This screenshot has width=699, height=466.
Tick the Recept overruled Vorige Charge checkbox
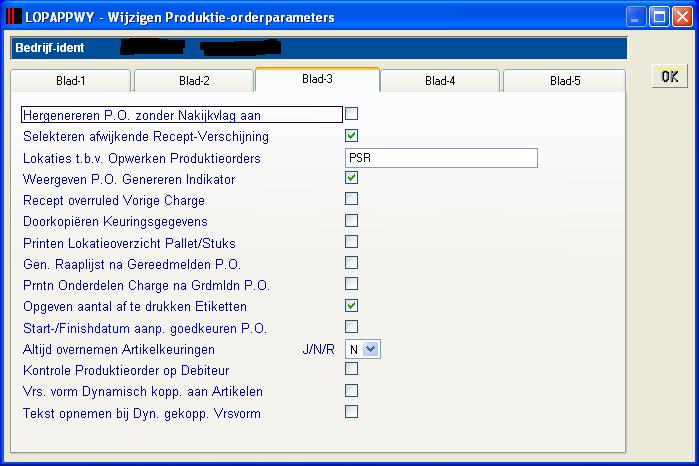(x=351, y=198)
